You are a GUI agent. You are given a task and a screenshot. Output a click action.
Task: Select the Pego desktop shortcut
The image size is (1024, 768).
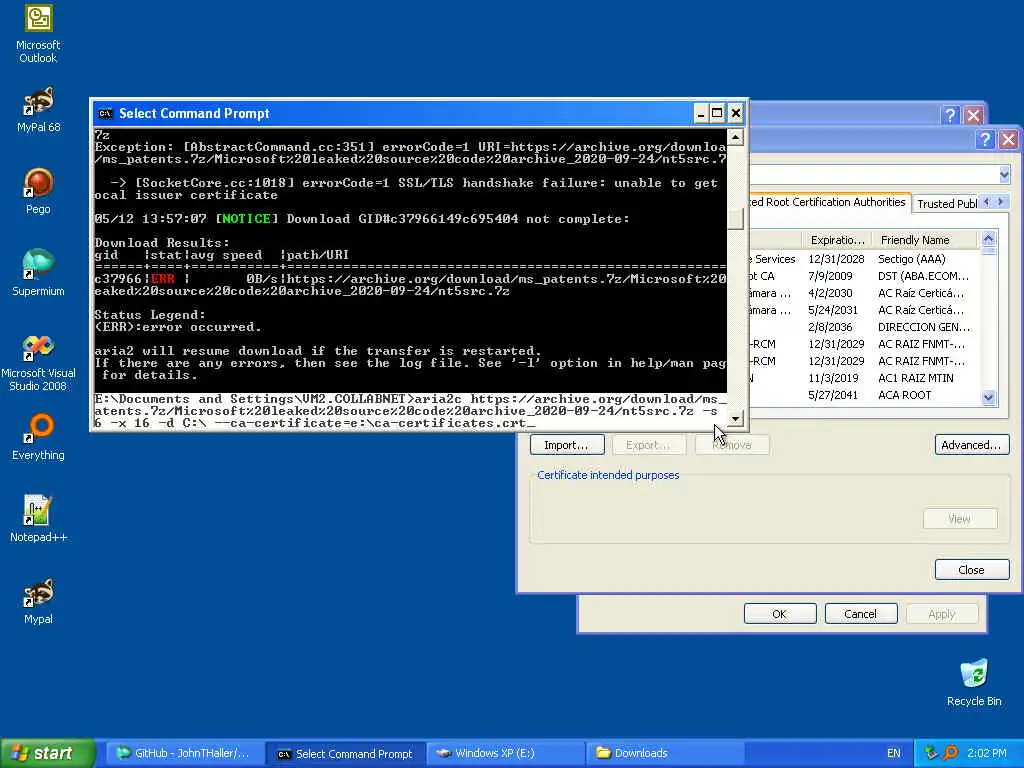coord(38,191)
